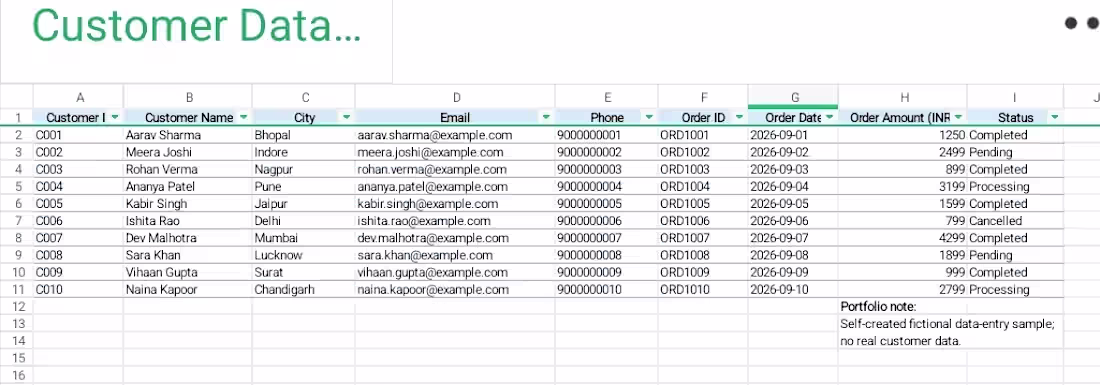Click order amount cell 4299
1100x385 pixels.
(x=903, y=238)
